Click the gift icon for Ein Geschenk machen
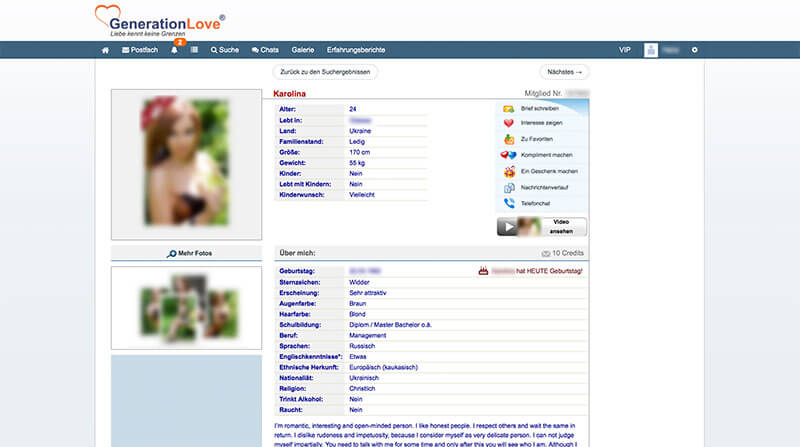 pos(509,171)
